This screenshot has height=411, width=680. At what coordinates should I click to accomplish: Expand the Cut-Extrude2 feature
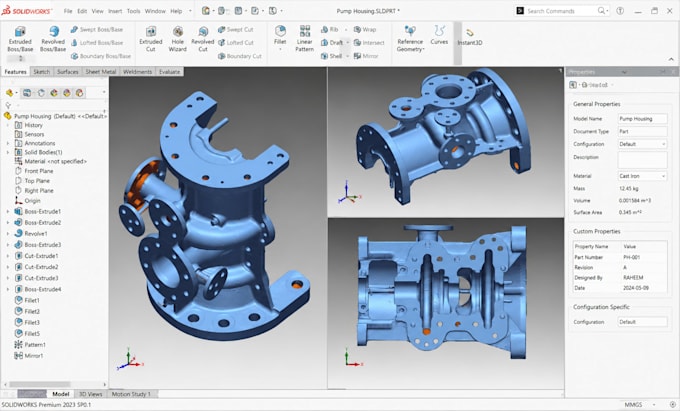coord(7,267)
